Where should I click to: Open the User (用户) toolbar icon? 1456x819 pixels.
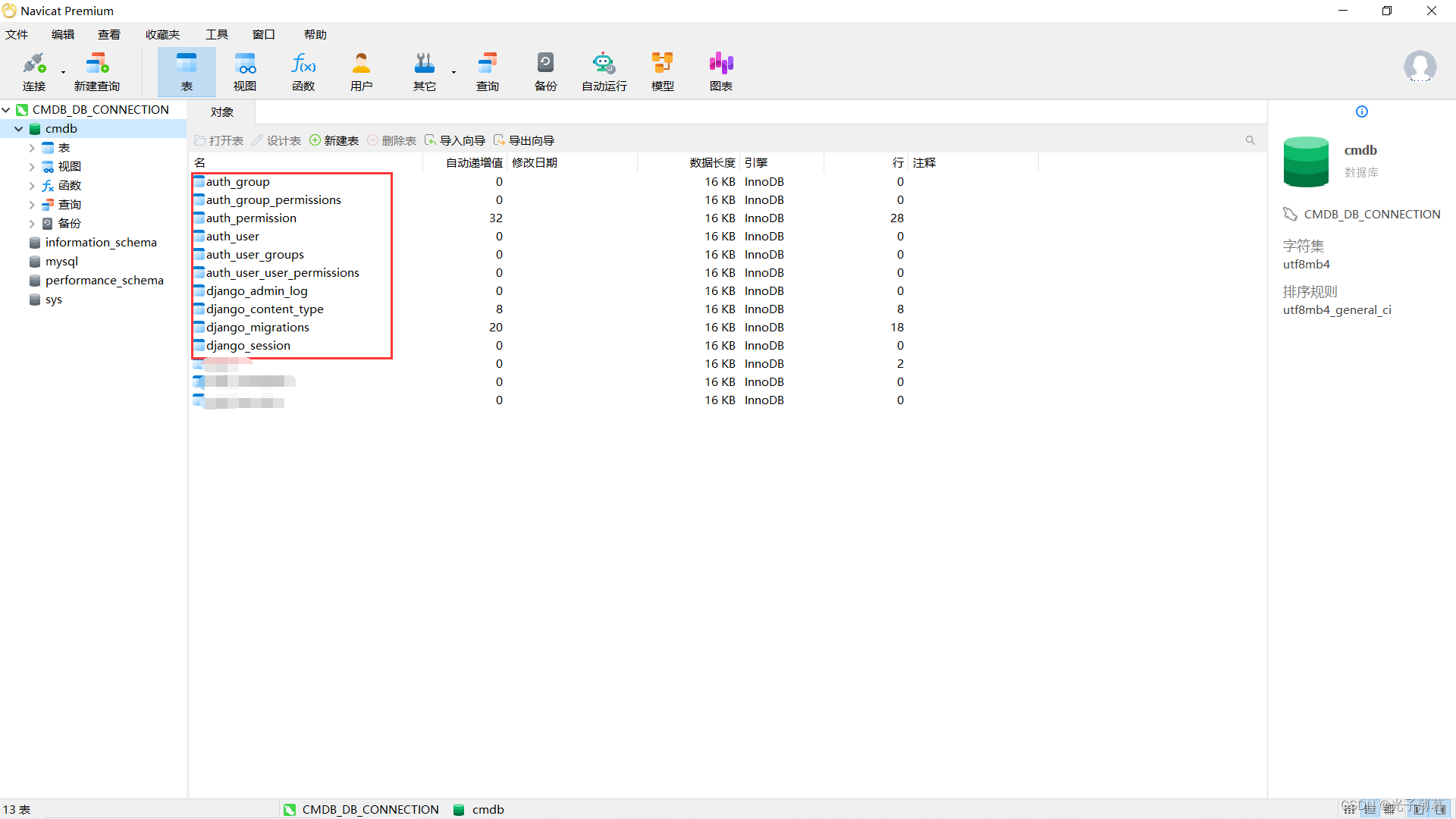[x=361, y=72]
